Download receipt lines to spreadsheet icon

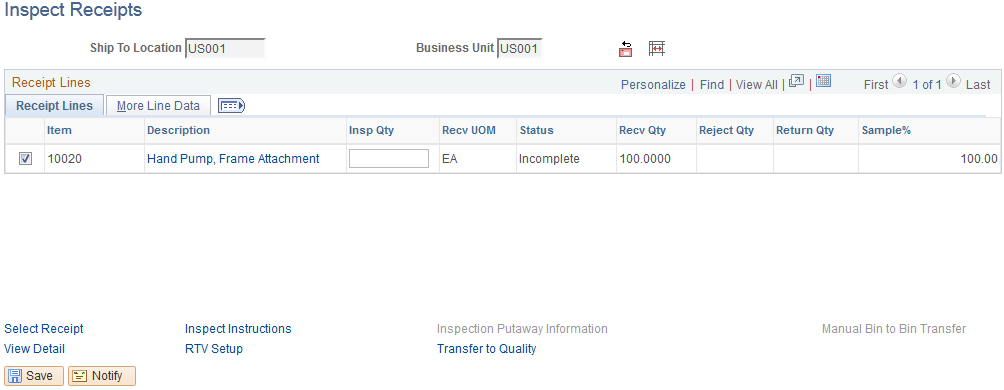click(824, 81)
